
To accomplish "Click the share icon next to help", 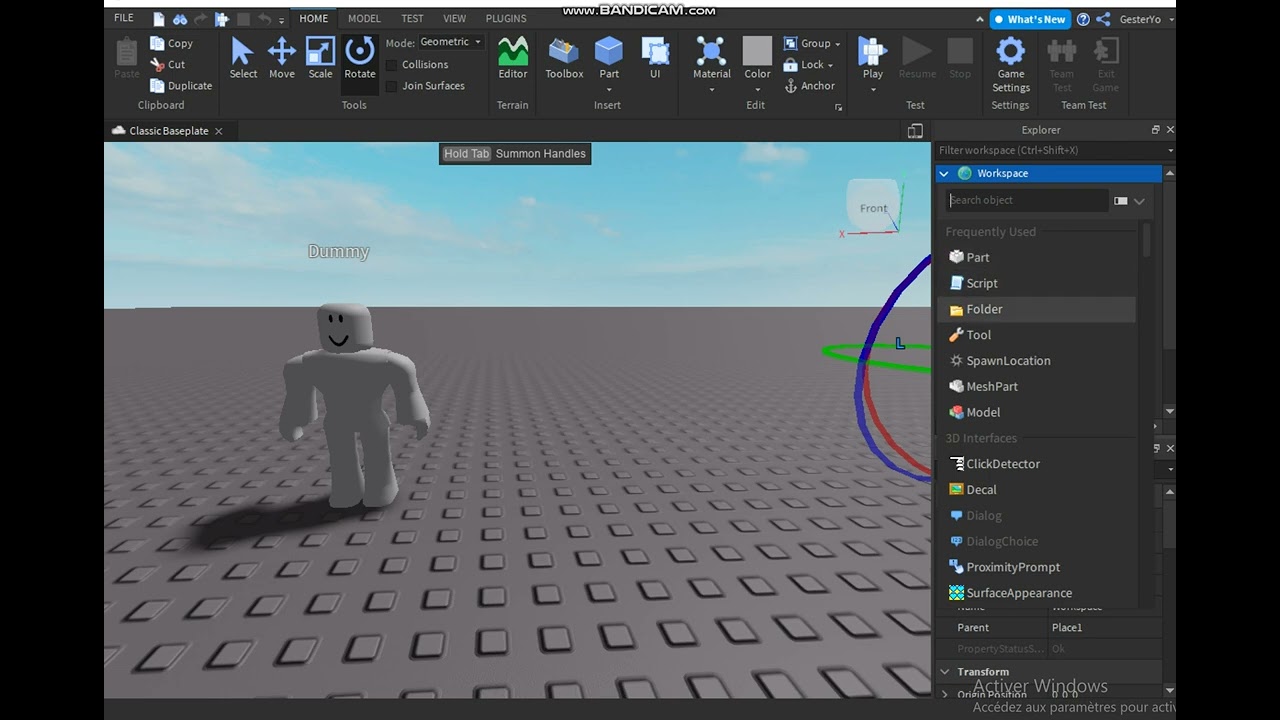I will [x=1103, y=19].
